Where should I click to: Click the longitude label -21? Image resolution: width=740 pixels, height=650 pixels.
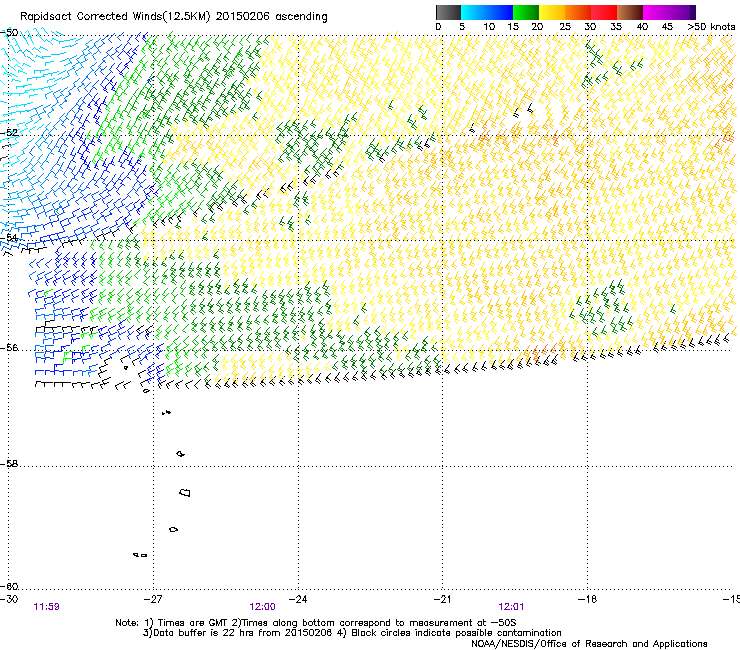tap(442, 599)
